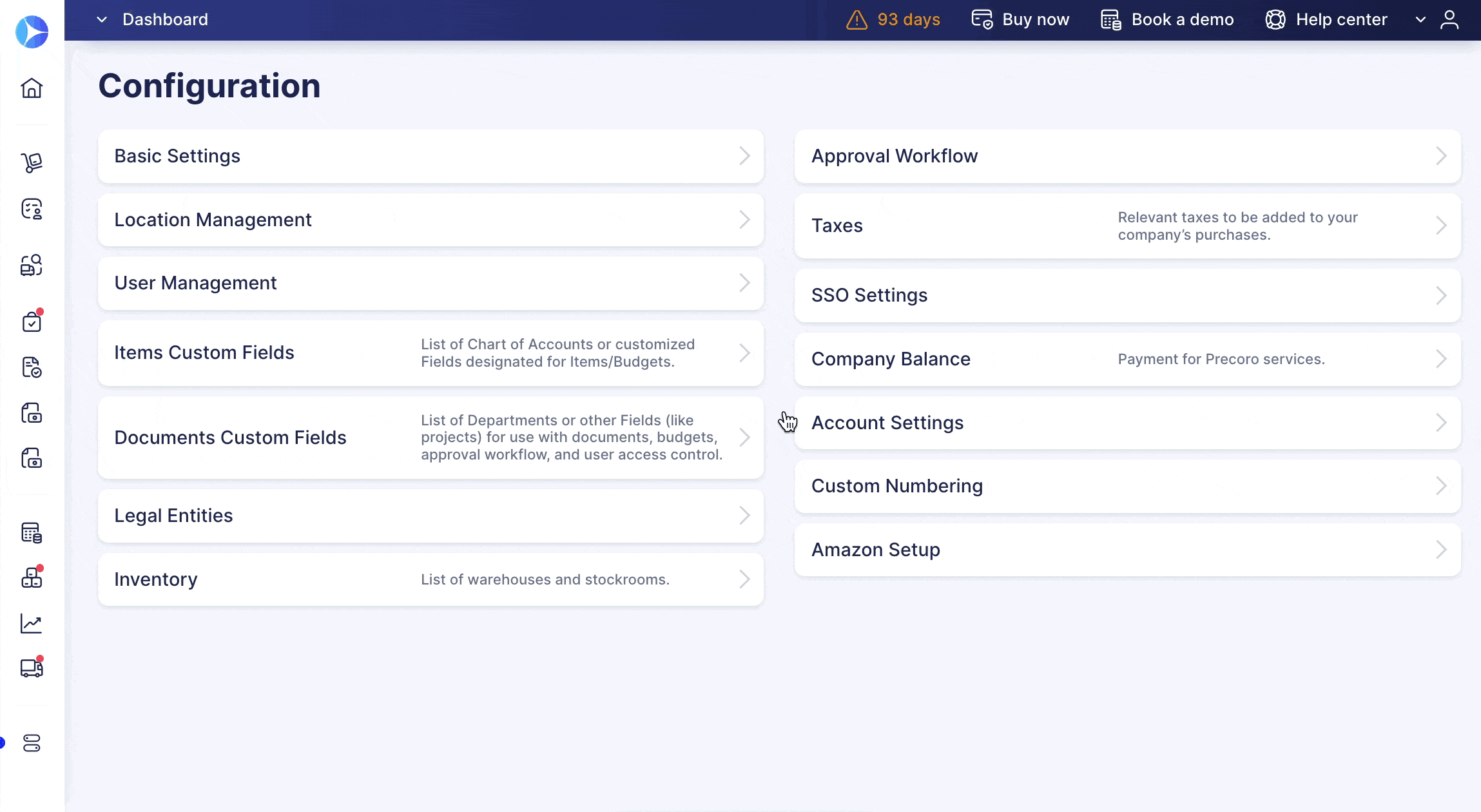Click the reports/analytics icon
The image size is (1481, 812).
(x=31, y=623)
